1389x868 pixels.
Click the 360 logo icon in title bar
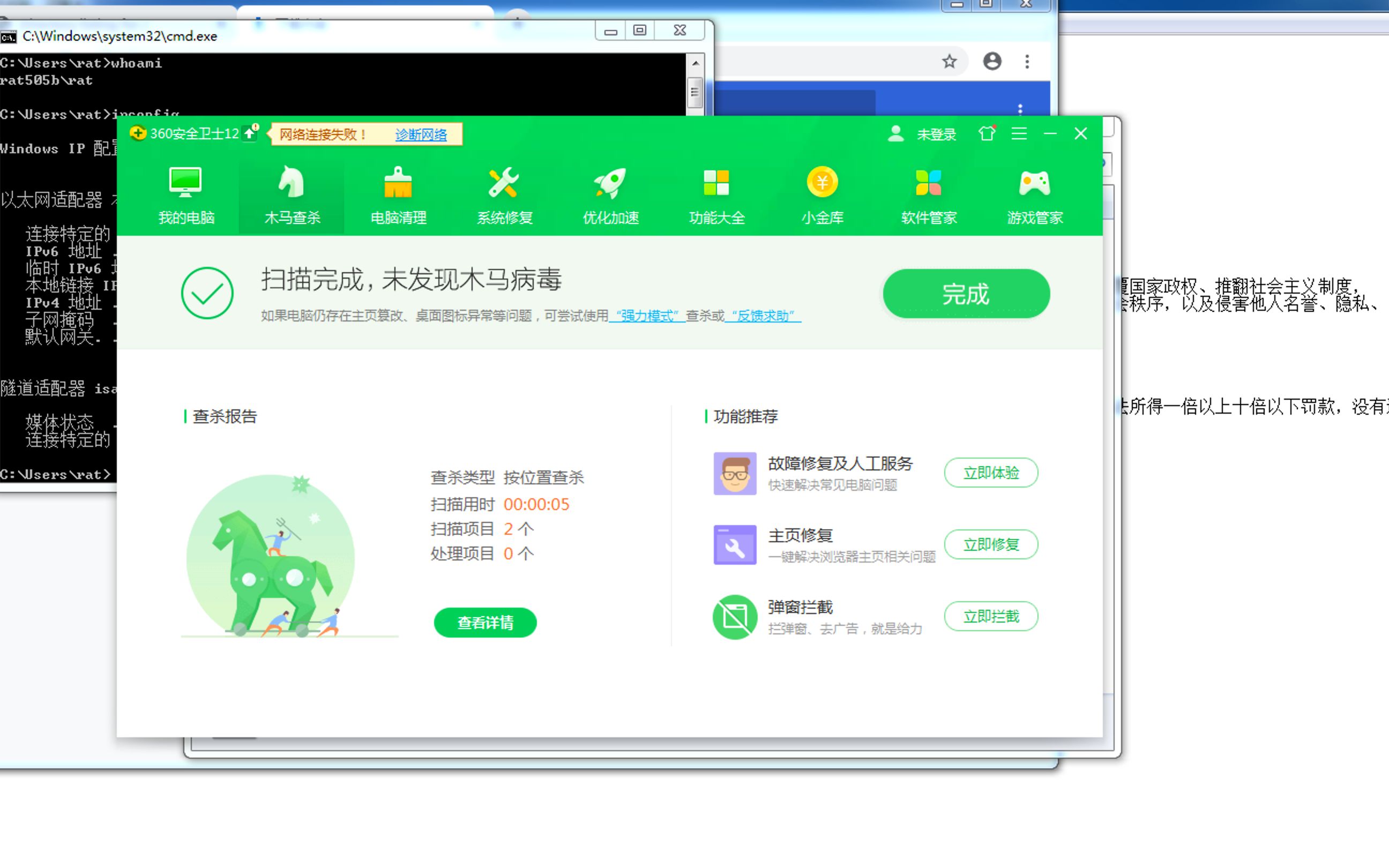click(x=138, y=133)
